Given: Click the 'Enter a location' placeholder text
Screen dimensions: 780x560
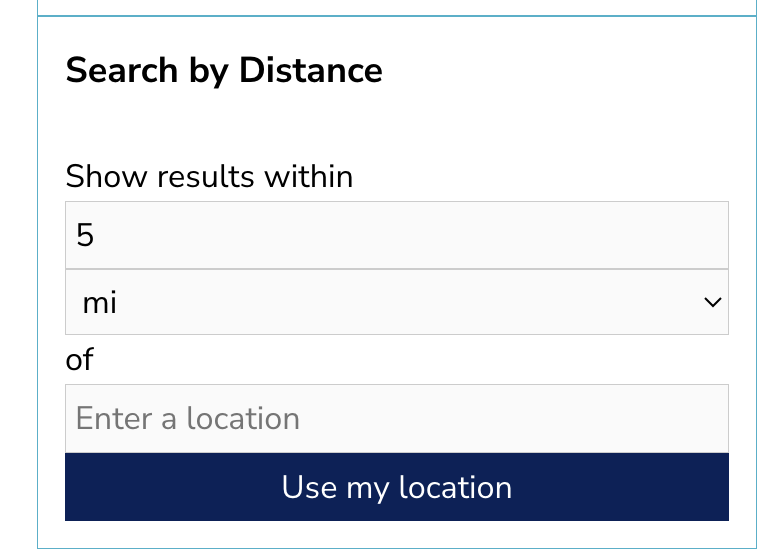Looking at the screenshot, I should (188, 418).
